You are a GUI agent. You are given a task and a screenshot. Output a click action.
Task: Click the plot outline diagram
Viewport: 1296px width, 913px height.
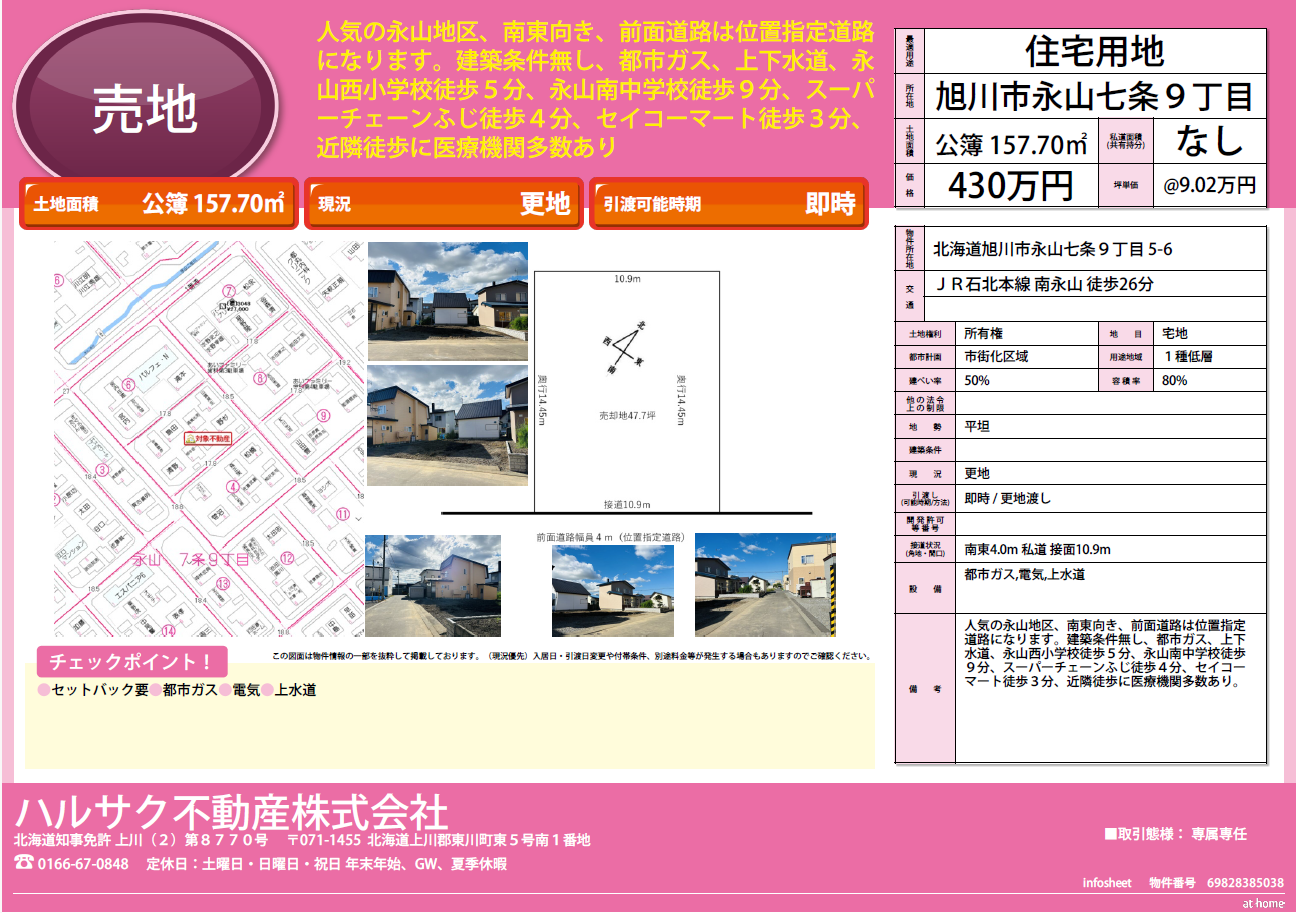click(627, 392)
